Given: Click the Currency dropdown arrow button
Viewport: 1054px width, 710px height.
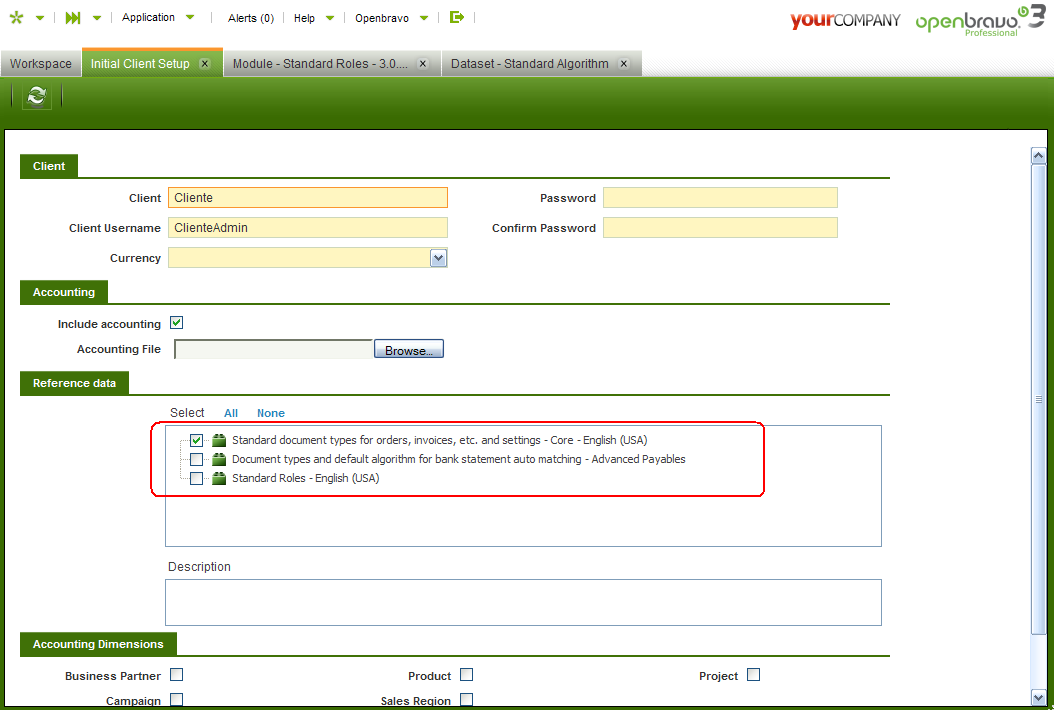Looking at the screenshot, I should (438, 258).
